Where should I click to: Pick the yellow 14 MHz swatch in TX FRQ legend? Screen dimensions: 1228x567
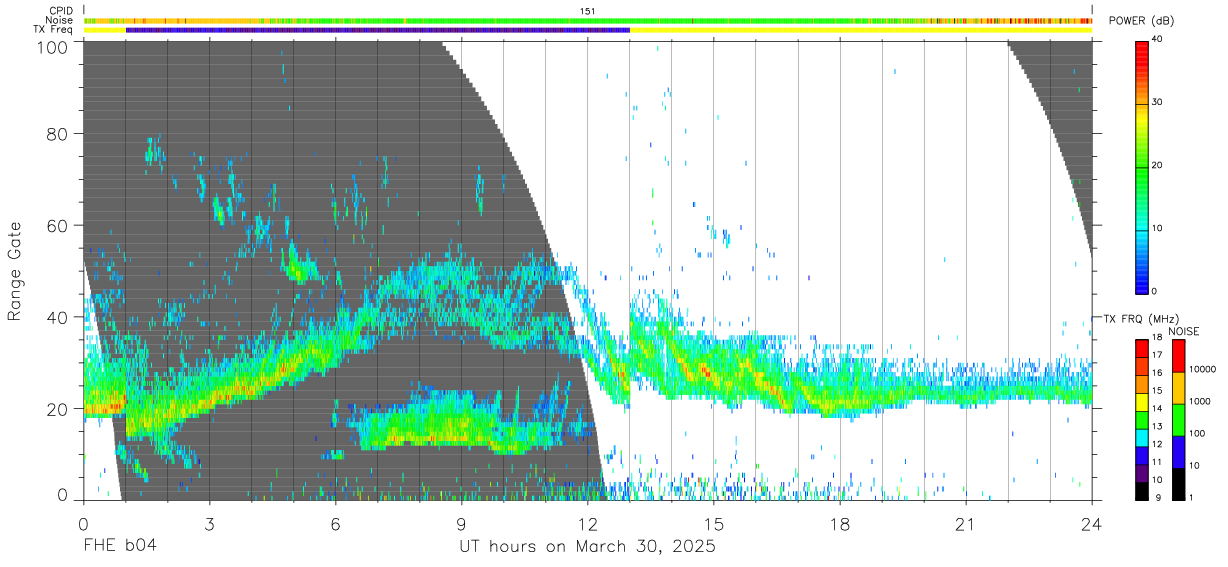pos(1142,402)
